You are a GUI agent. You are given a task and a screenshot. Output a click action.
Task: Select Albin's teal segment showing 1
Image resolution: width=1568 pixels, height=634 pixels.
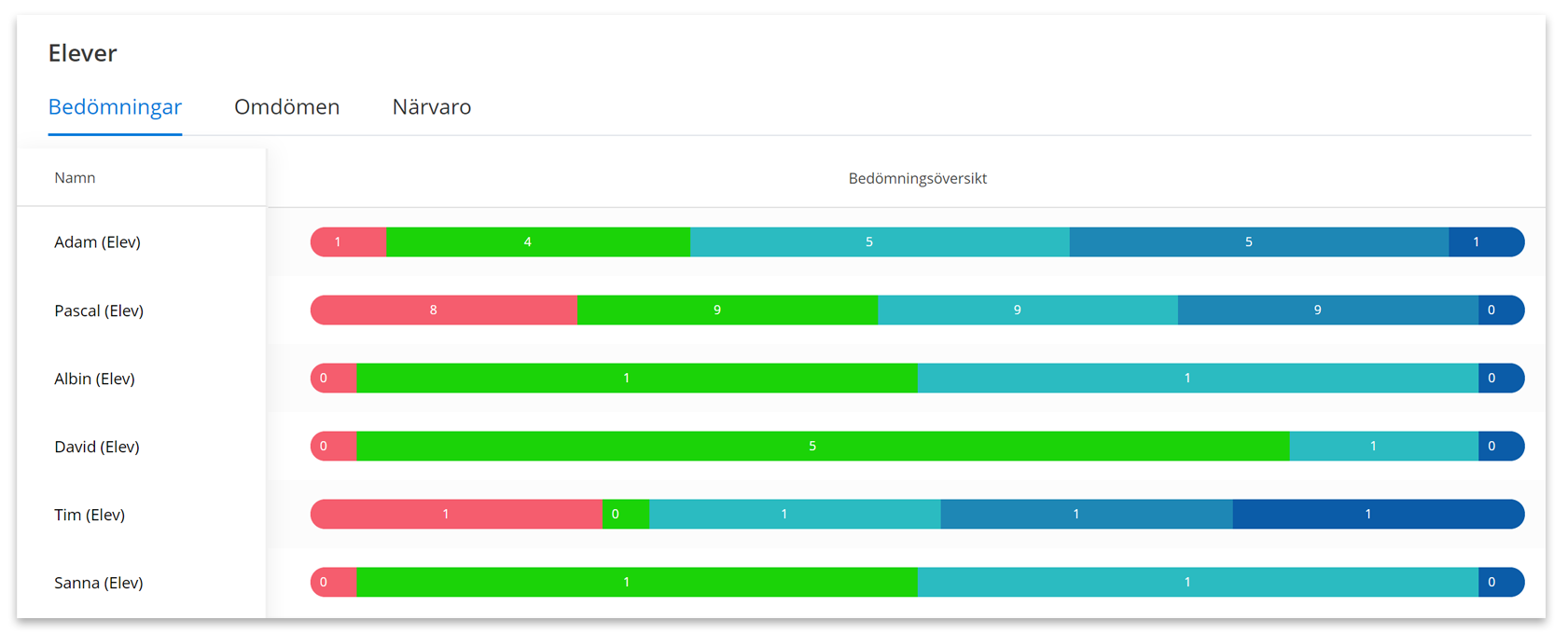click(1198, 378)
